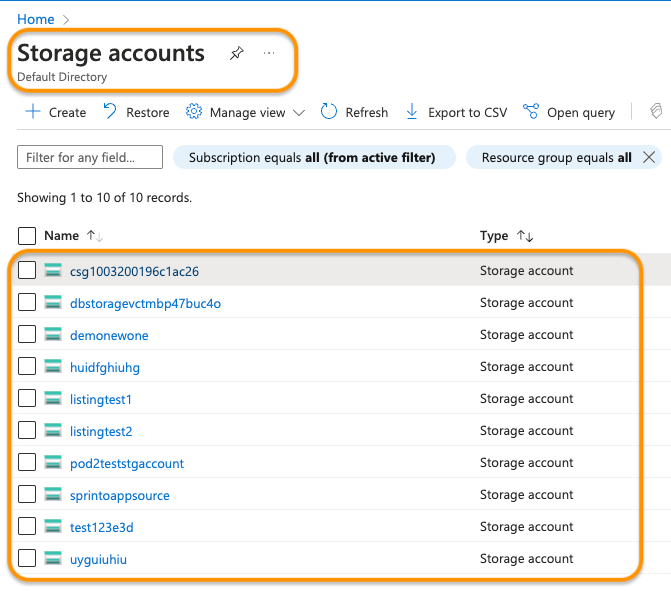671x591 pixels.
Task: Open the uyguiuhiu storage account
Action: (x=98, y=559)
